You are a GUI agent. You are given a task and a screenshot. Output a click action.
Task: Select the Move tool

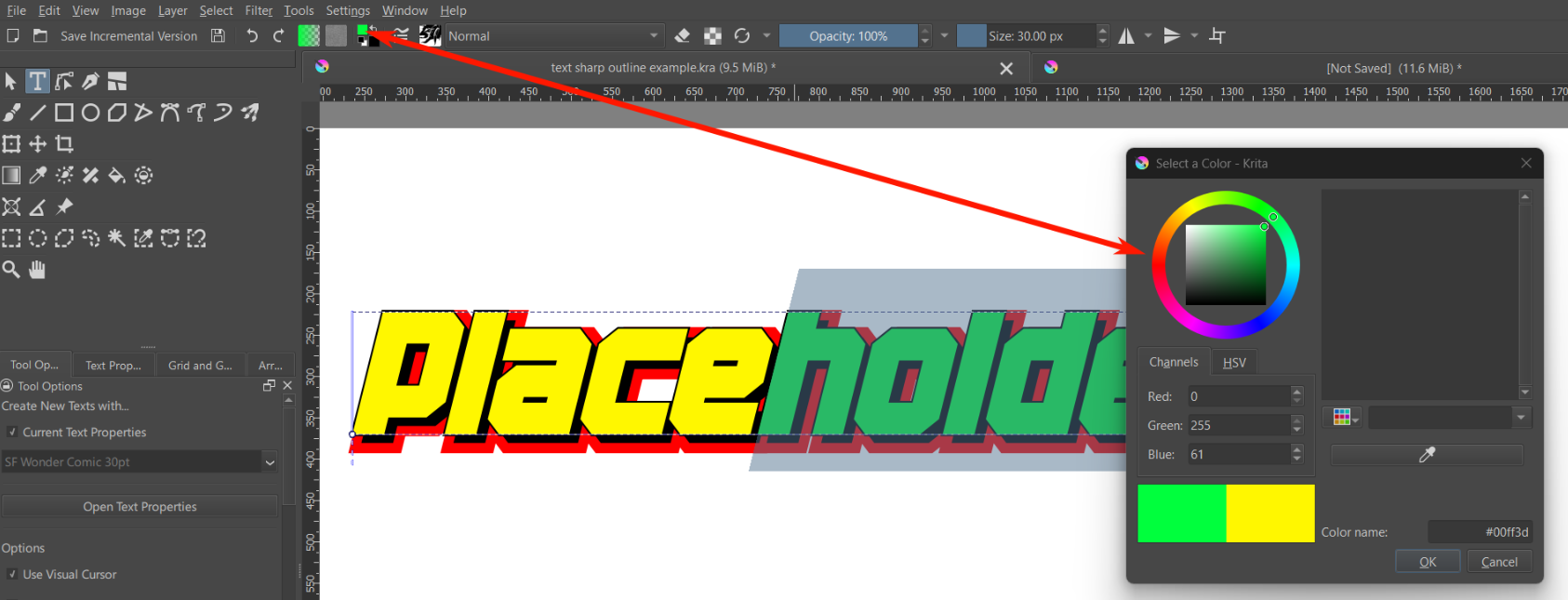[37, 144]
